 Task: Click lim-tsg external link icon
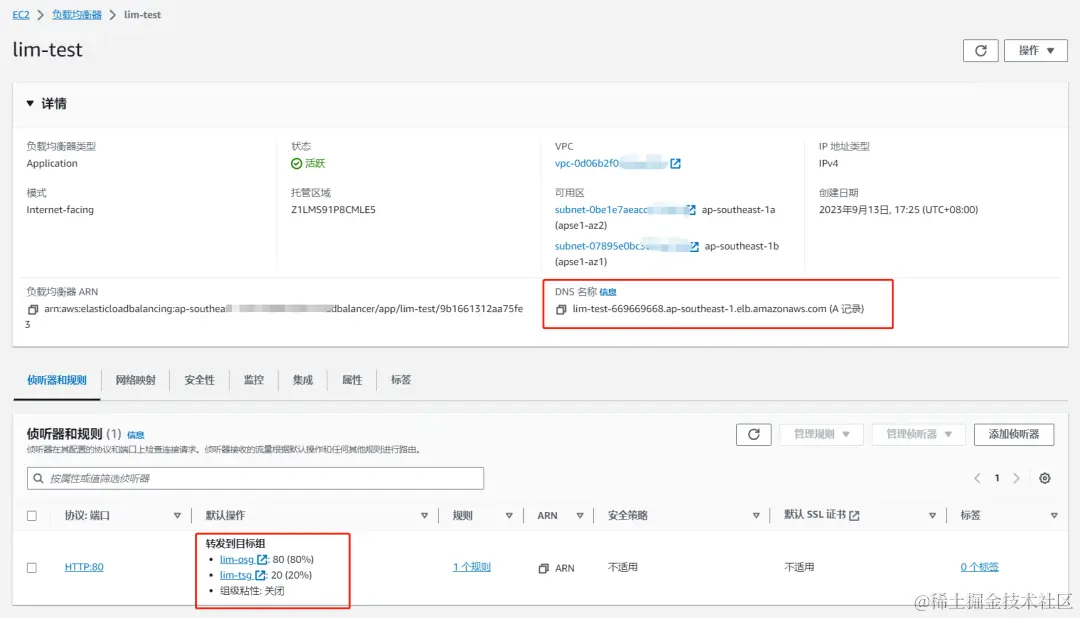point(260,575)
